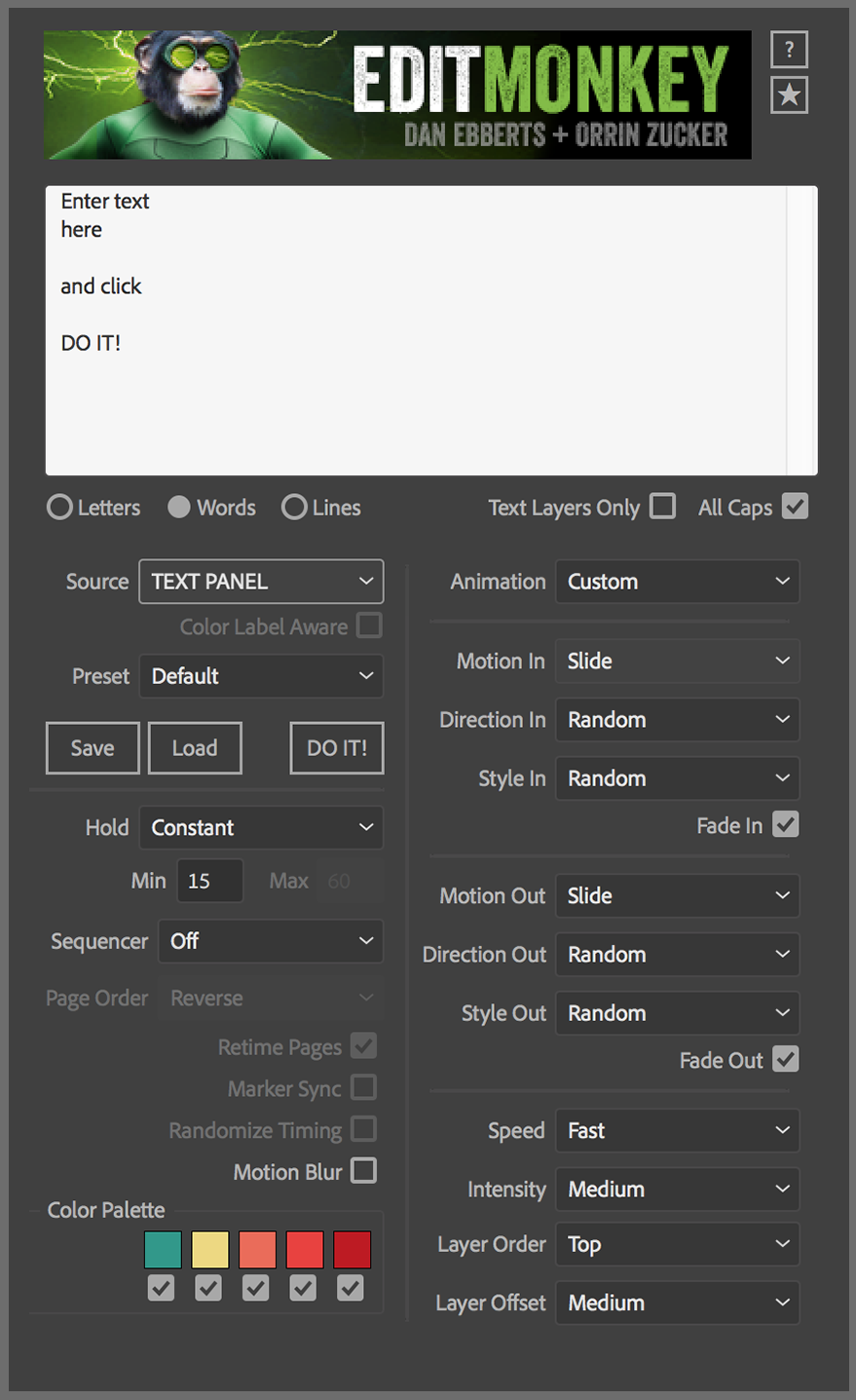
Task: Toggle the Fade Out setting off
Action: [785, 1060]
